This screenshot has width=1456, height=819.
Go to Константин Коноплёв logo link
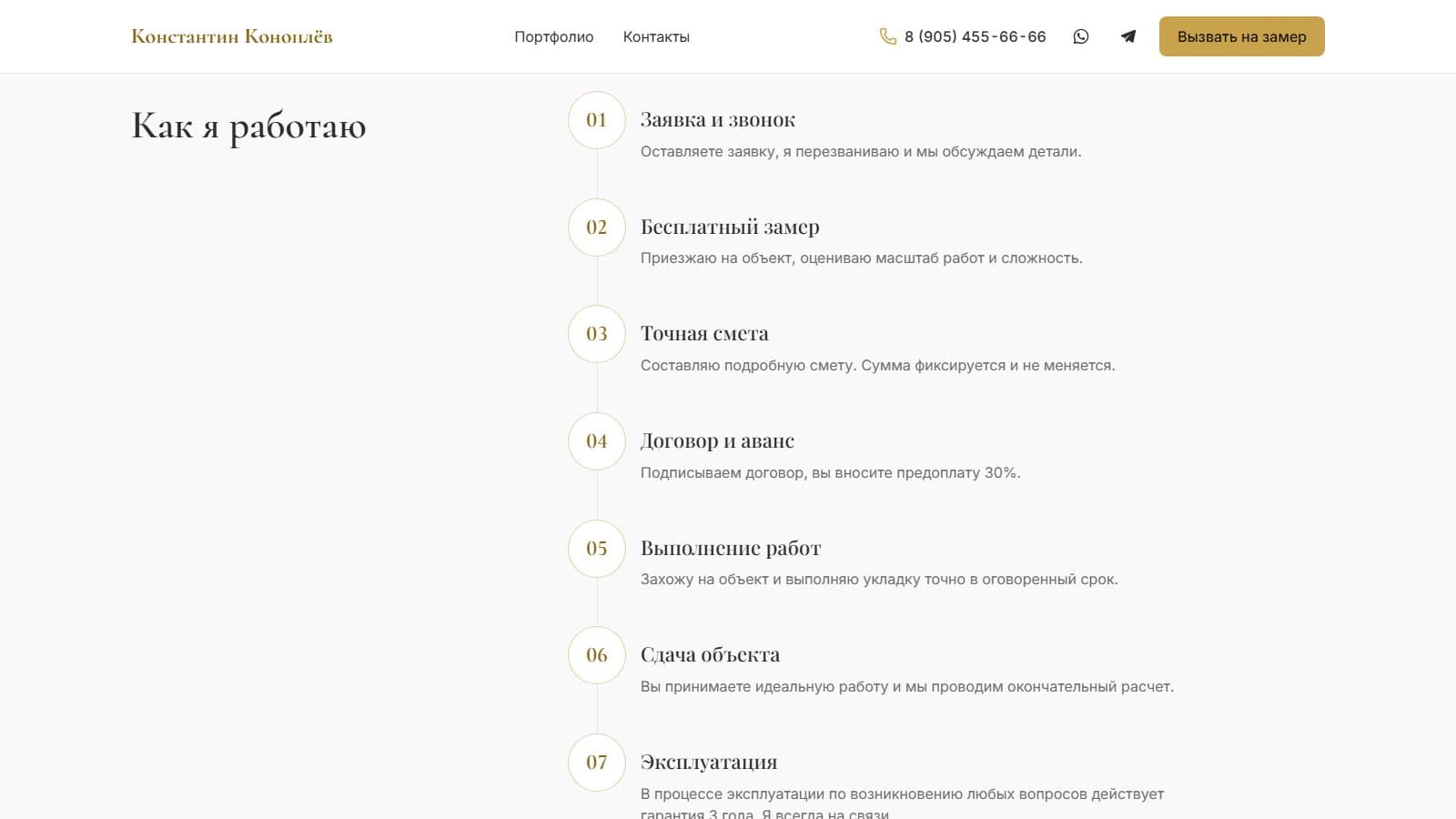pos(232,36)
